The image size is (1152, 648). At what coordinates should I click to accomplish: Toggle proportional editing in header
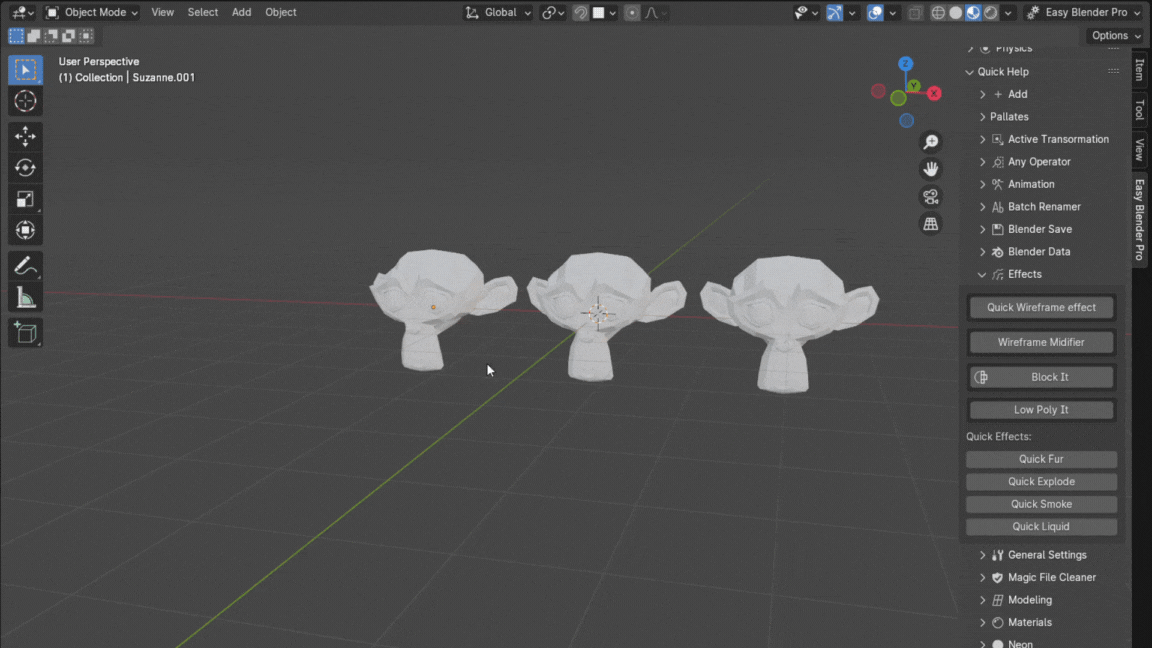click(632, 13)
